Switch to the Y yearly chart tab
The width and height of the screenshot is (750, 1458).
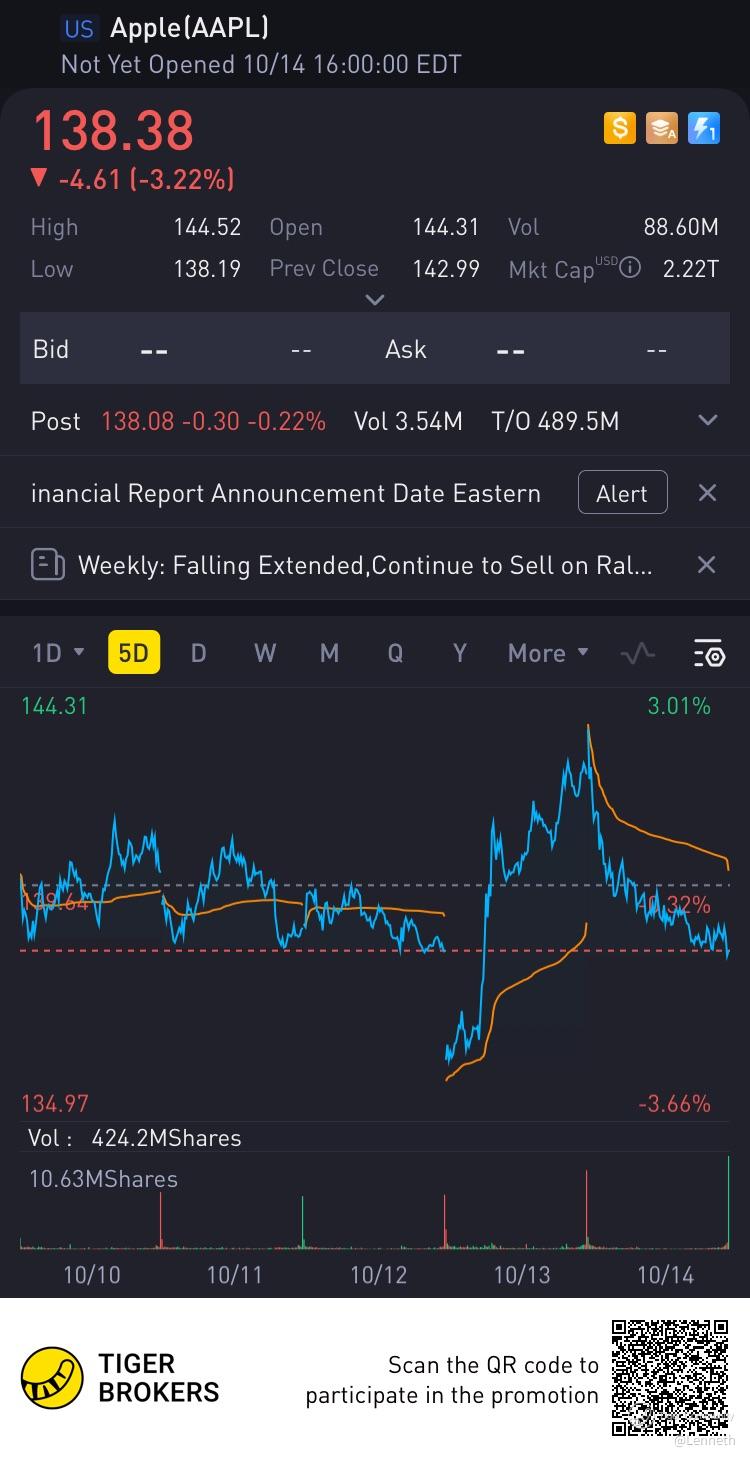[460, 653]
